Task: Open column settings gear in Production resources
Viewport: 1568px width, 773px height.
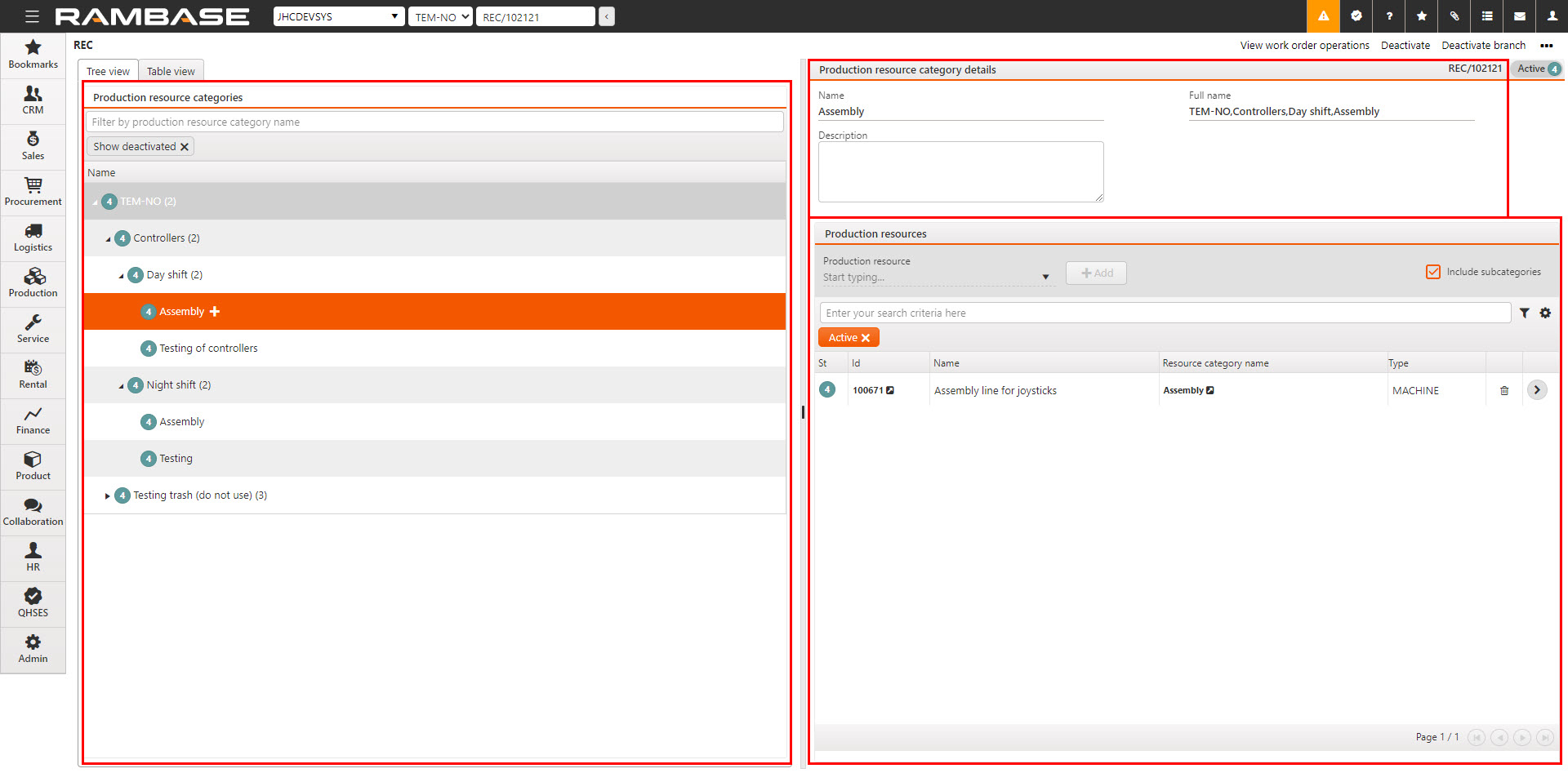Action: point(1545,313)
